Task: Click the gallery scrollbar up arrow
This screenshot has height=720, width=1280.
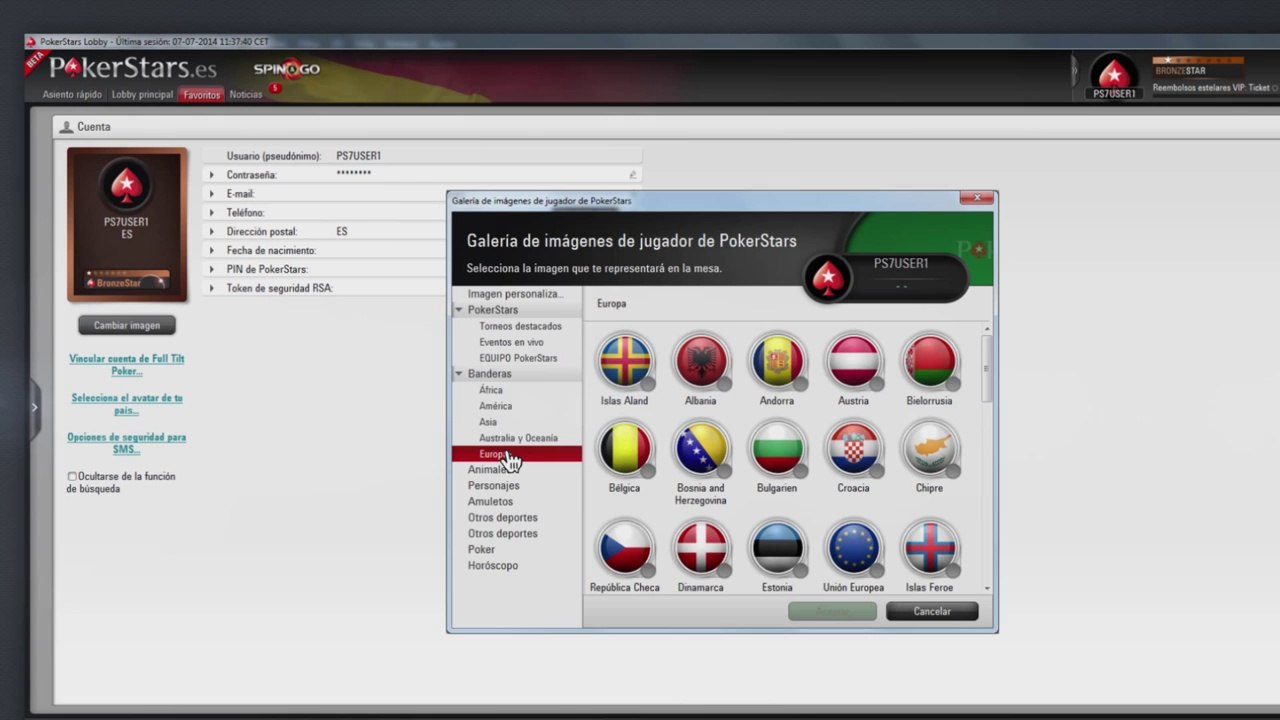Action: 988,328
